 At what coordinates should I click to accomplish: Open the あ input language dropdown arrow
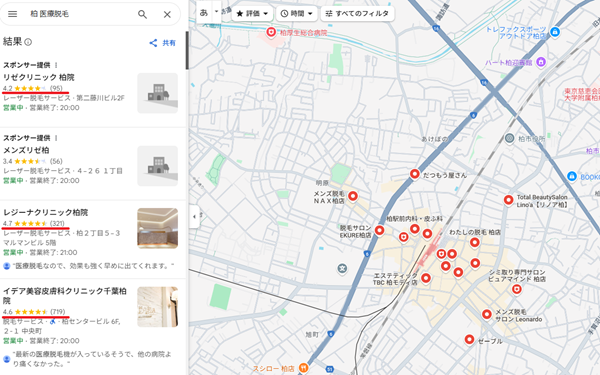click(x=216, y=11)
